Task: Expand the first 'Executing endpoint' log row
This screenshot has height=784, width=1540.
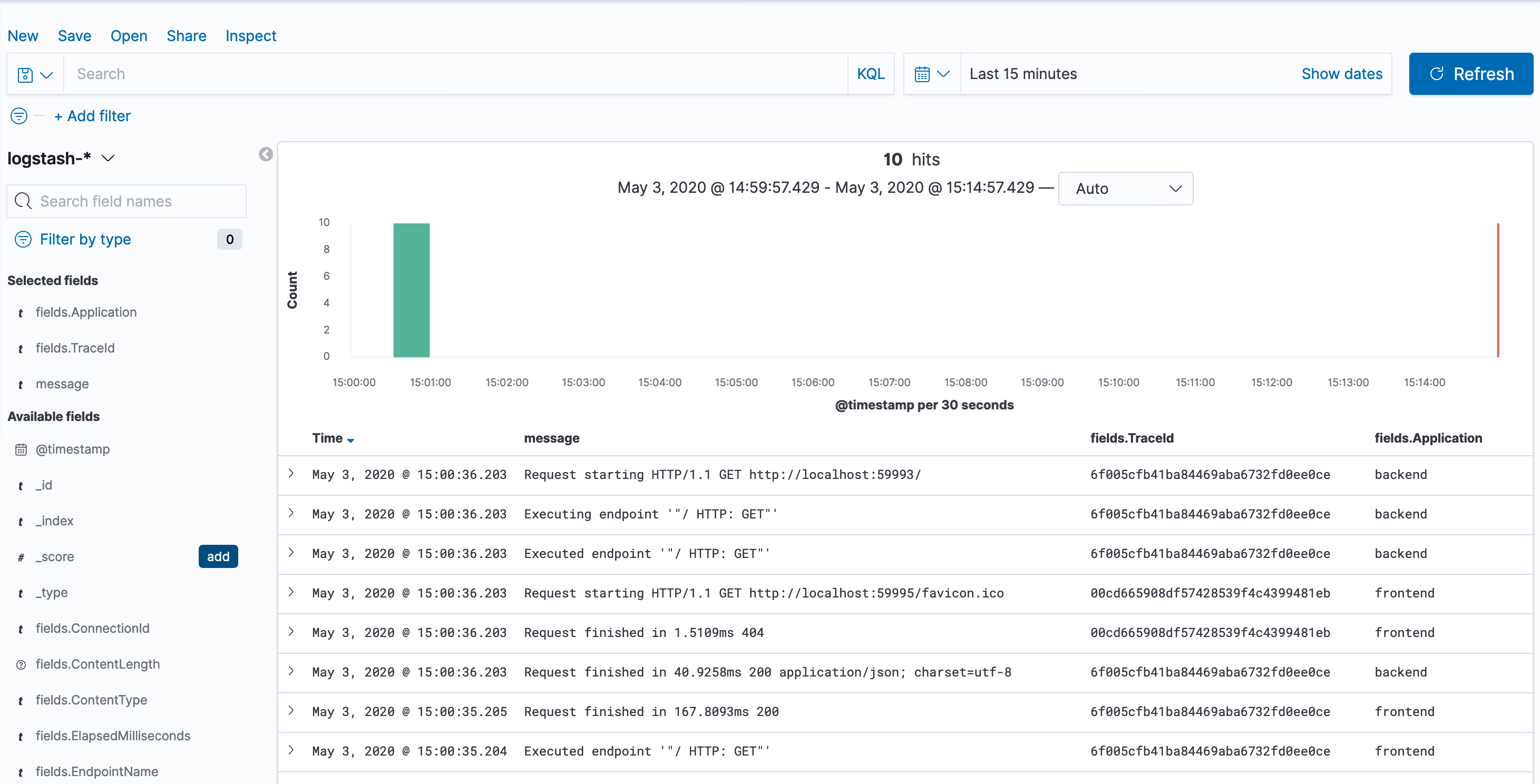Action: click(x=291, y=513)
